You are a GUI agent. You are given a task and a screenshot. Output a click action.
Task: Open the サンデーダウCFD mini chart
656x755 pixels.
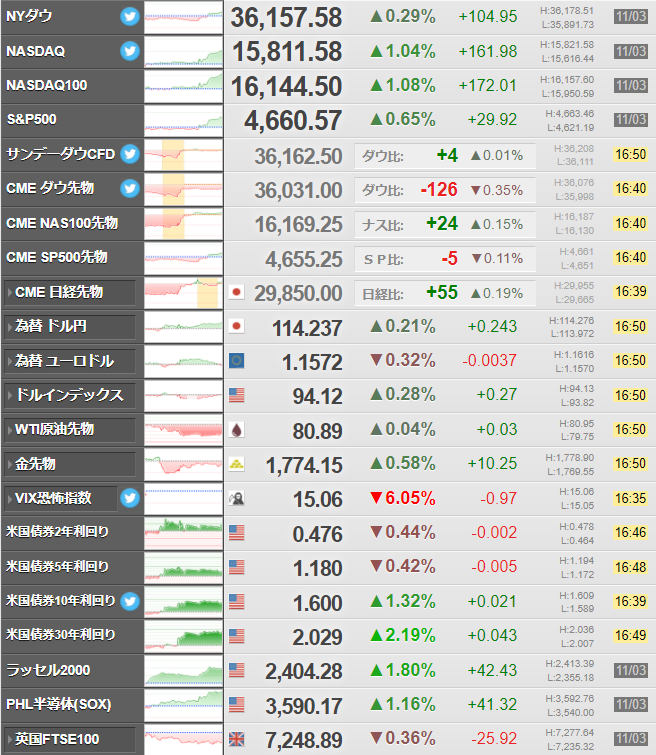coord(184,155)
